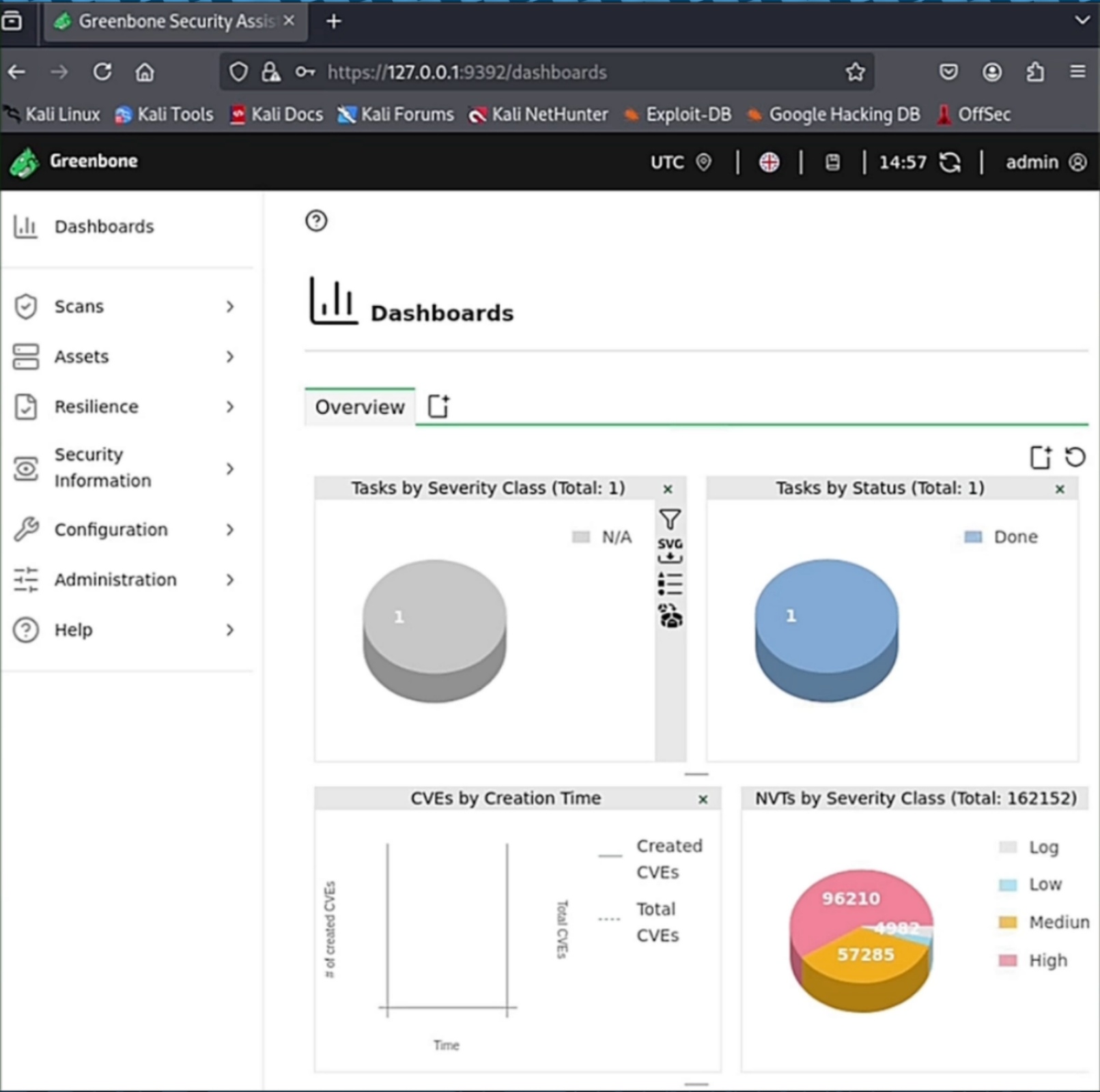
Task: Click the browser address bar URL
Action: (x=467, y=72)
